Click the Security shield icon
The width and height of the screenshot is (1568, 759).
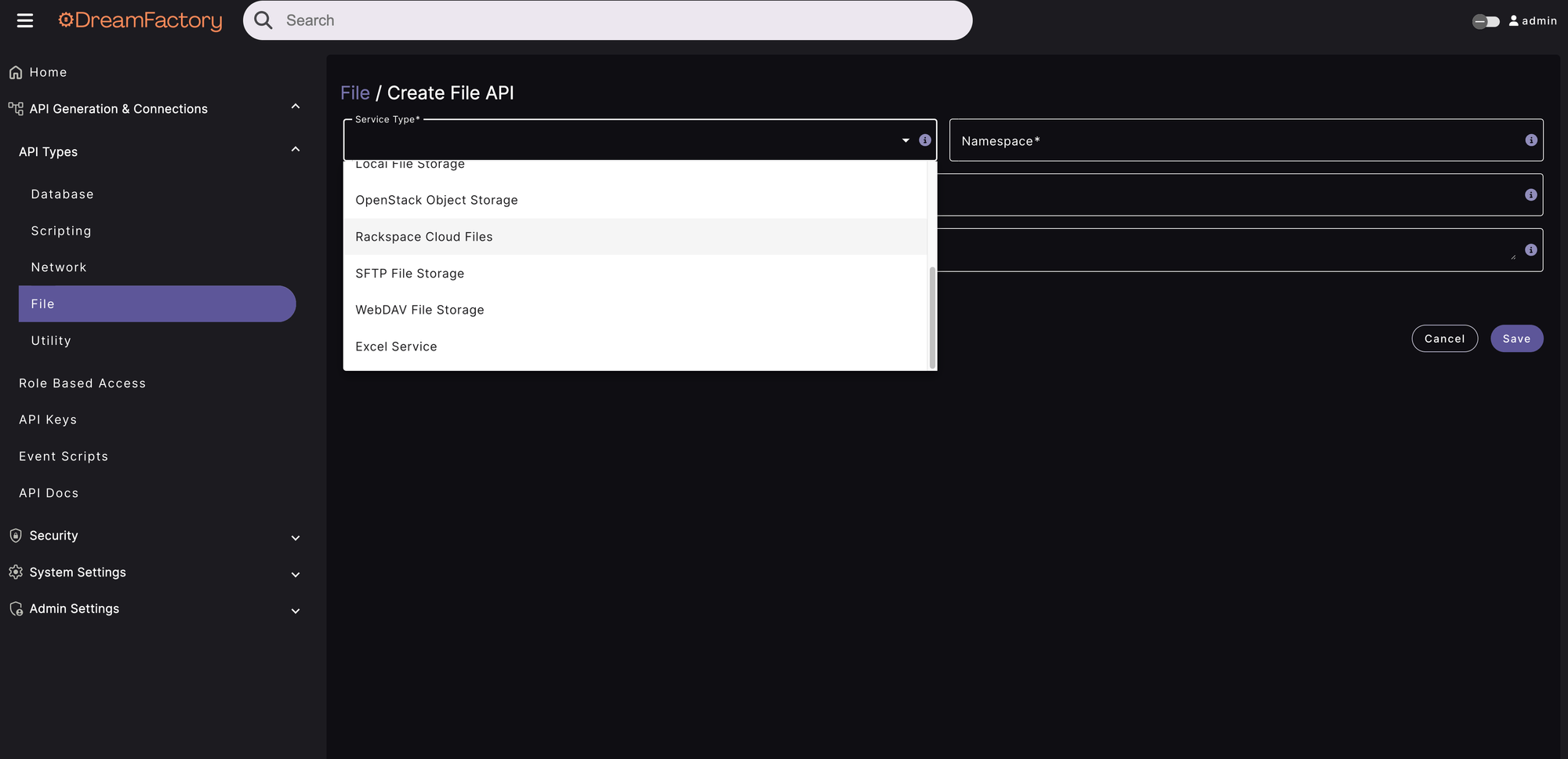pos(16,536)
